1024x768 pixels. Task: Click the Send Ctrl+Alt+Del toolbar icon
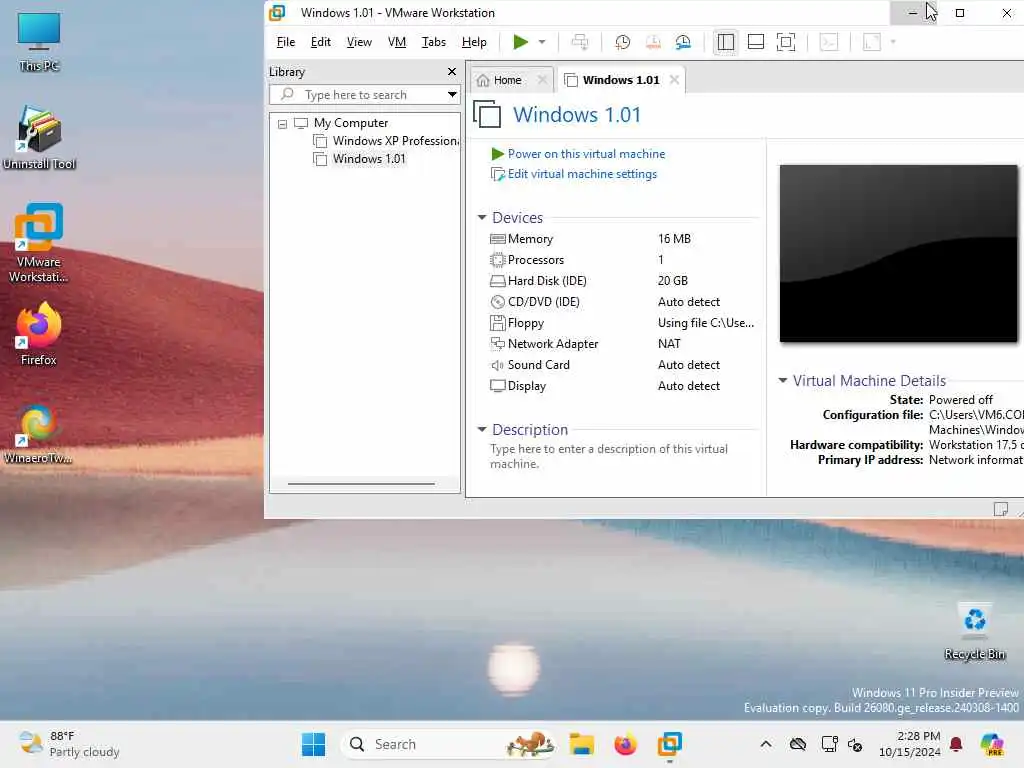point(580,42)
